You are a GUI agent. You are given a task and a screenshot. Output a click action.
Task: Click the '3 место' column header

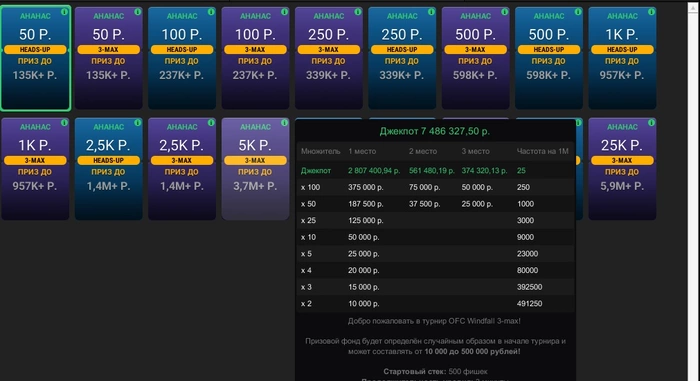[476, 151]
